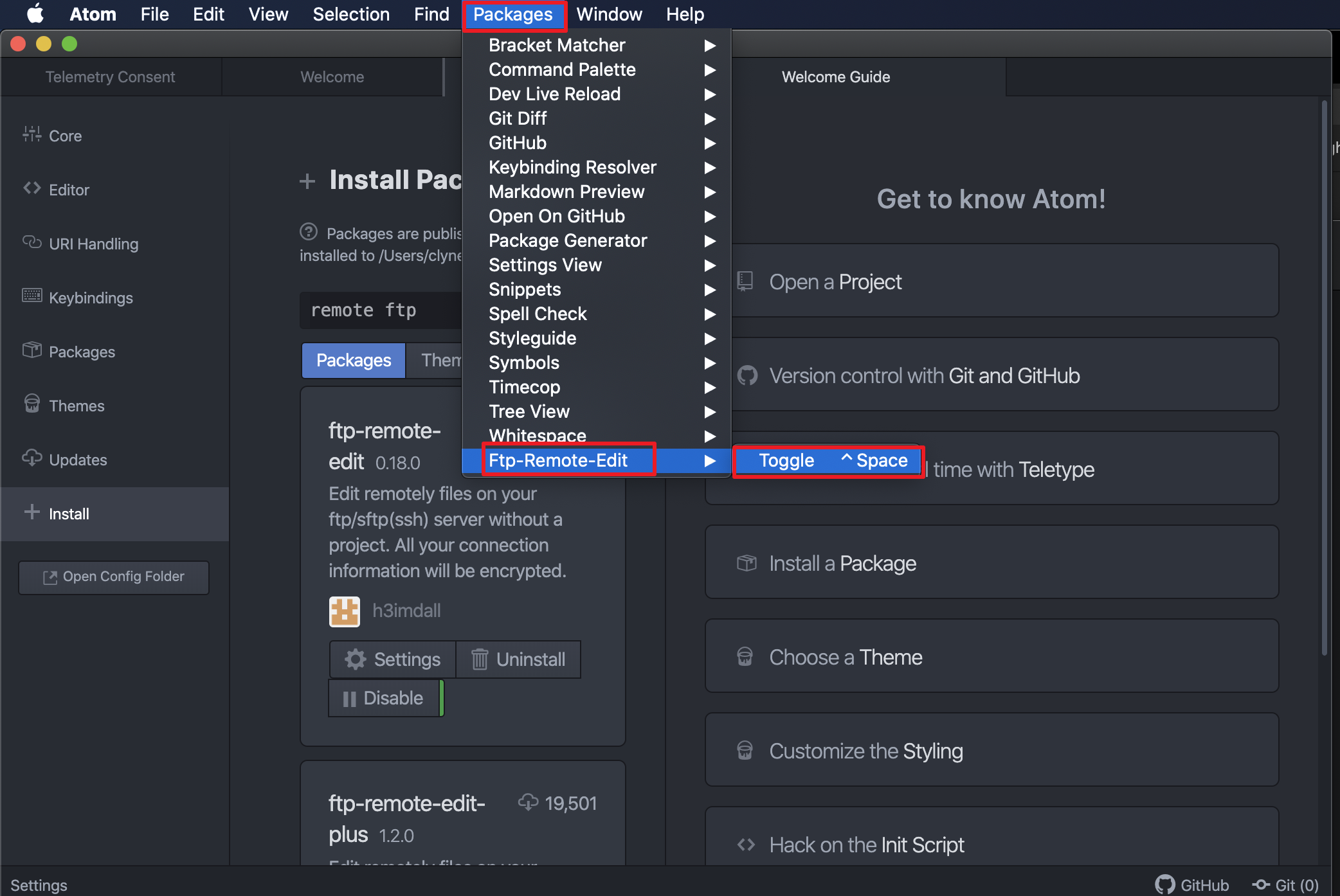Uninstall the ftp-remote-edit package
Image resolution: width=1340 pixels, height=896 pixels.
coord(518,659)
